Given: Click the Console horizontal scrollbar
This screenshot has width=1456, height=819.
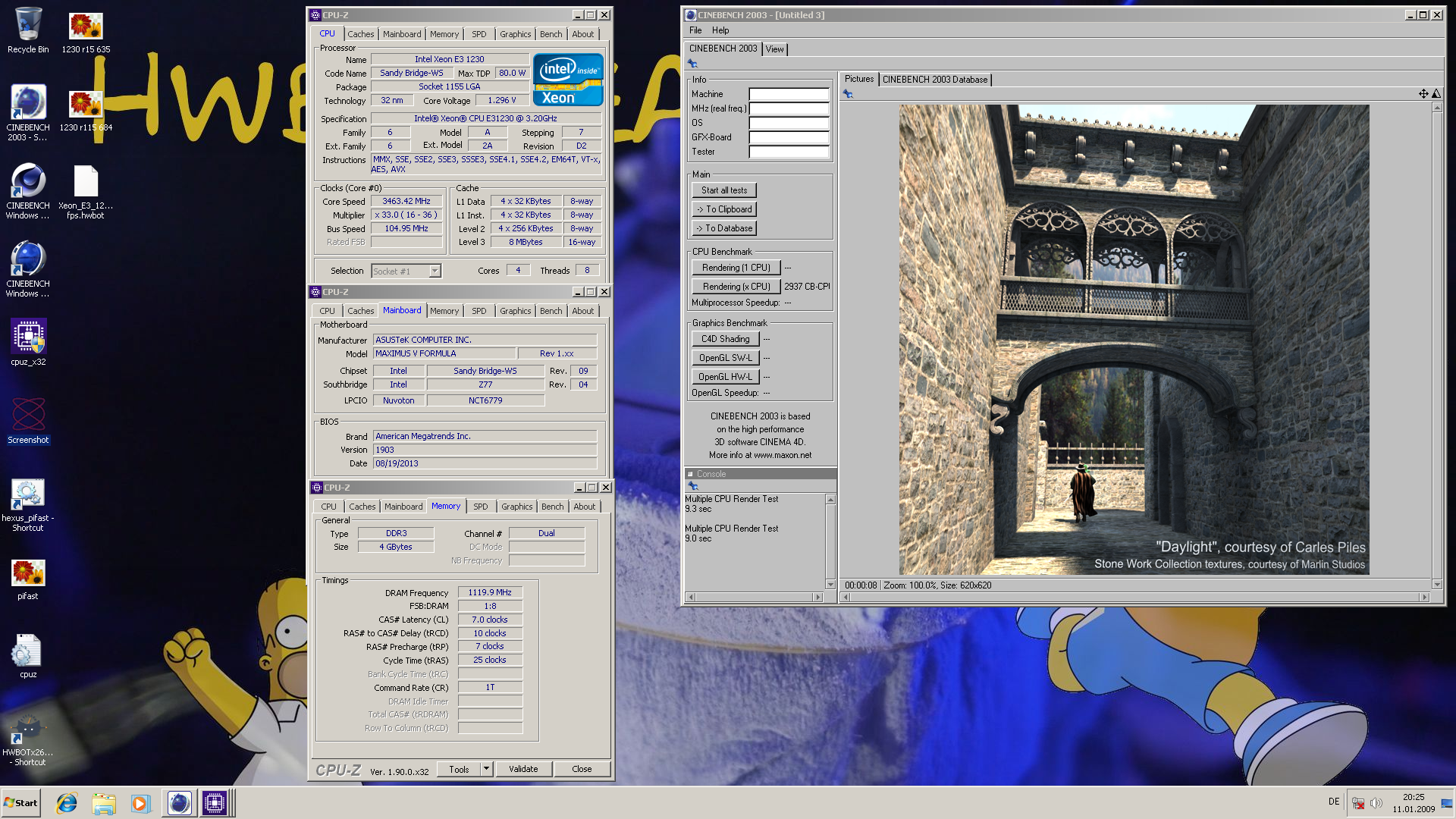Looking at the screenshot, I should pos(755,598).
